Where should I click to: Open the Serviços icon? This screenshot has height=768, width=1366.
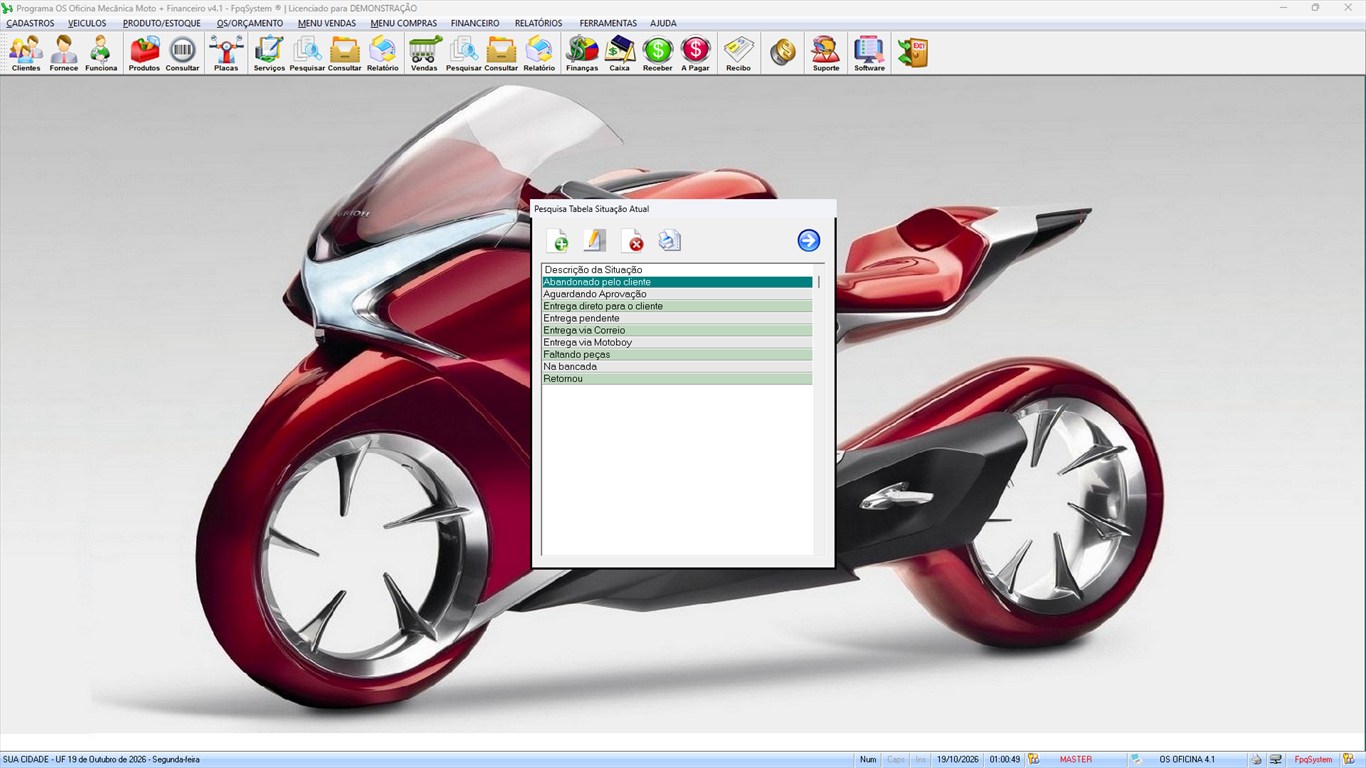pyautogui.click(x=269, y=53)
